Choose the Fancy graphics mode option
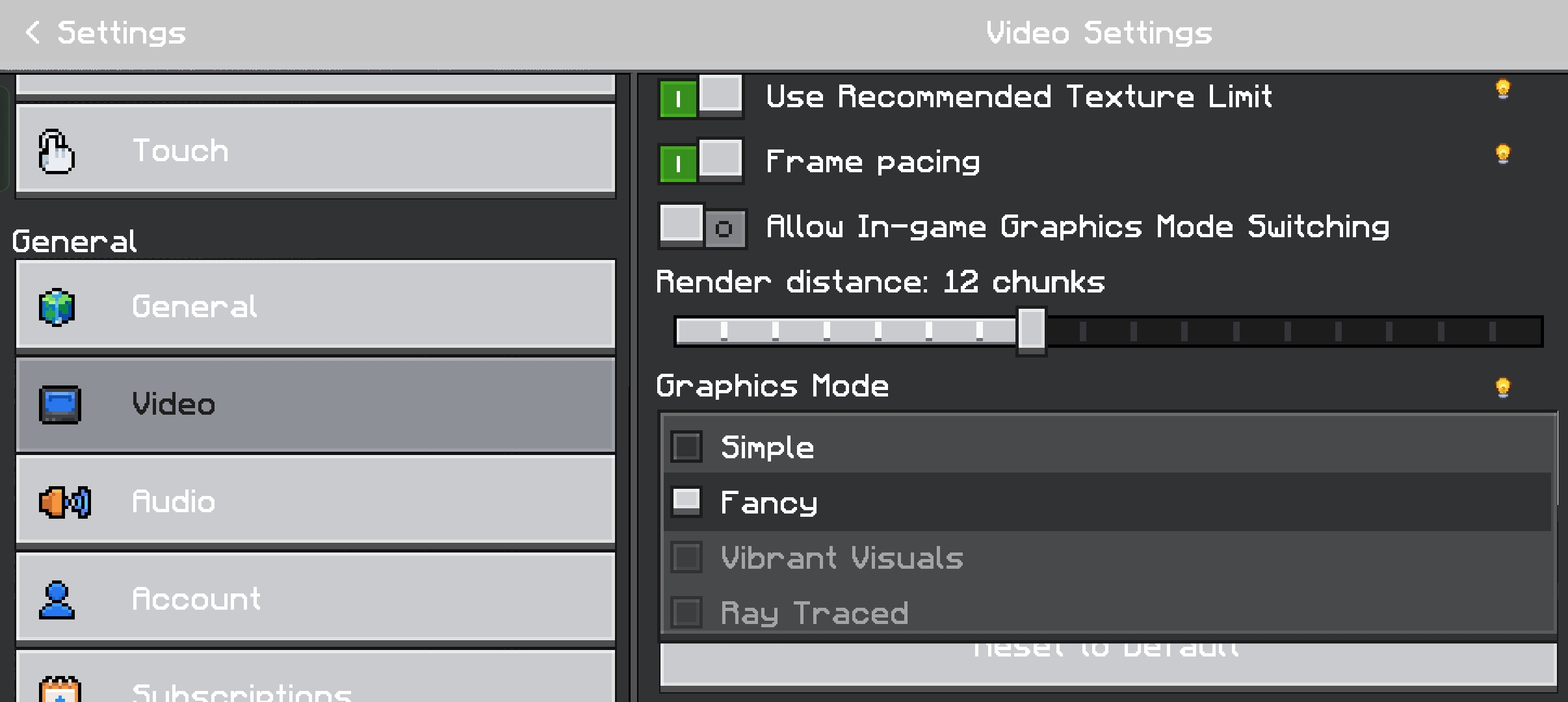Image resolution: width=1568 pixels, height=702 pixels. (686, 502)
